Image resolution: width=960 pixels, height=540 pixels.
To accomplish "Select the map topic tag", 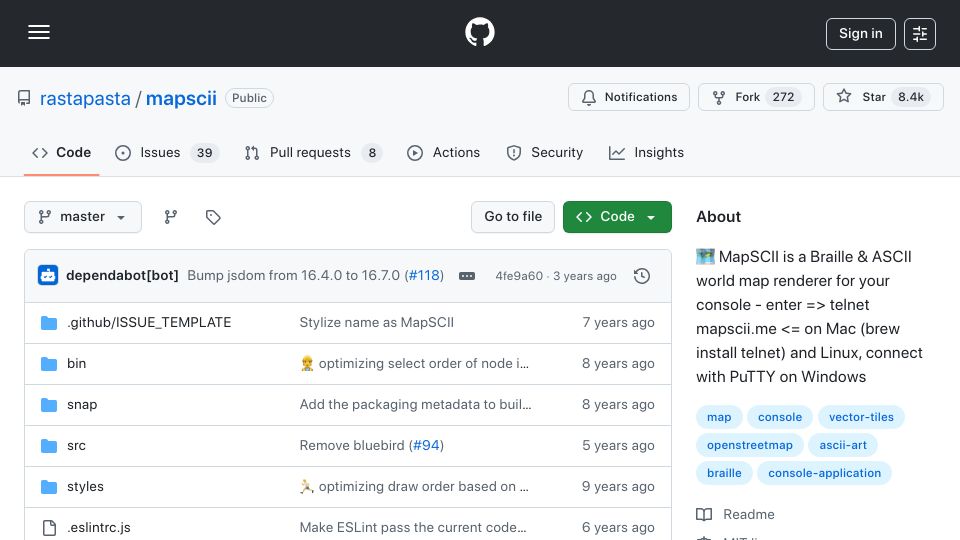I will pyautogui.click(x=719, y=417).
